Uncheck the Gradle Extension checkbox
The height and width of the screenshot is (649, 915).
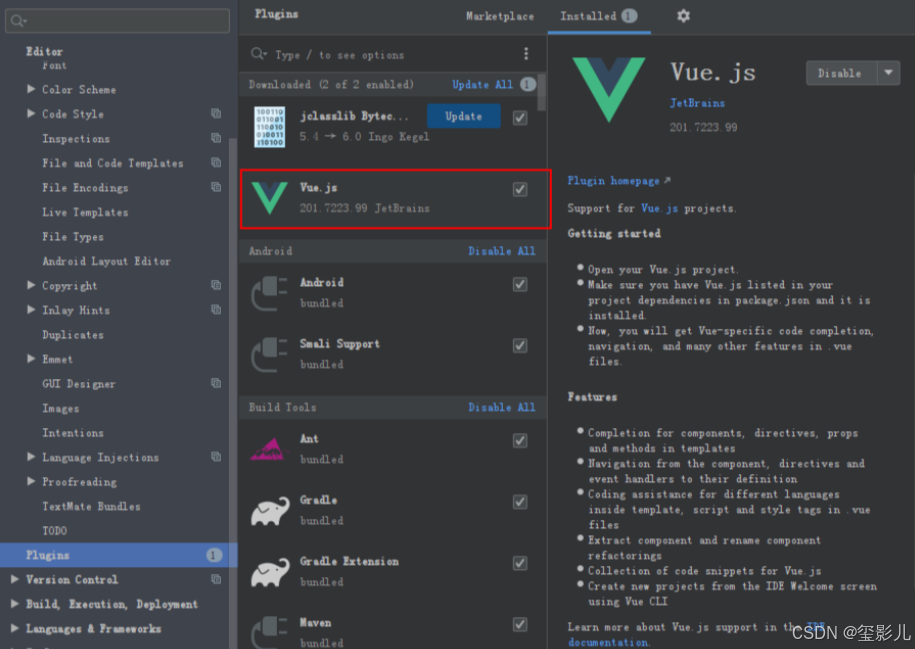pos(520,563)
